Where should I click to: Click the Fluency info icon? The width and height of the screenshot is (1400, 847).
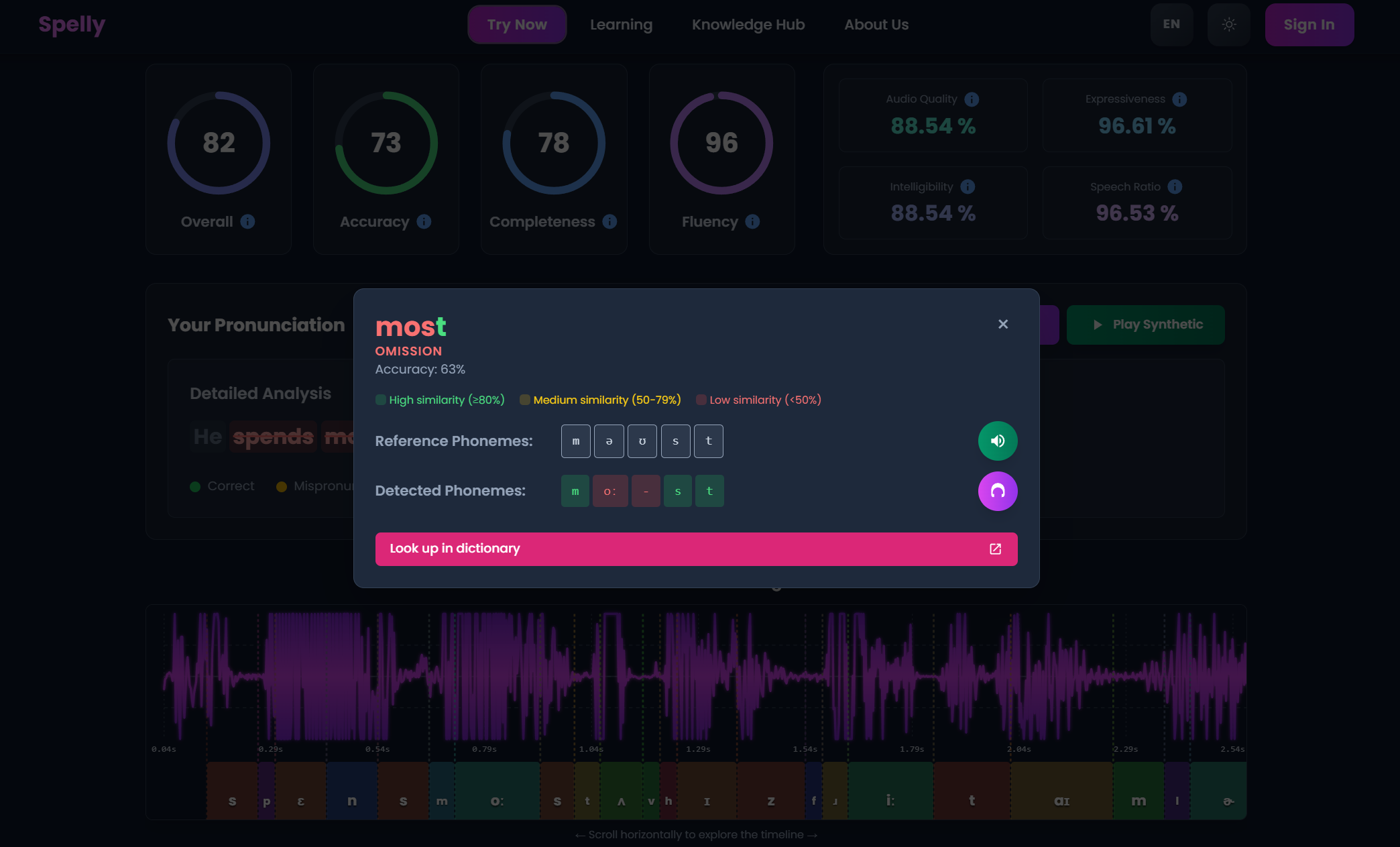coord(752,221)
